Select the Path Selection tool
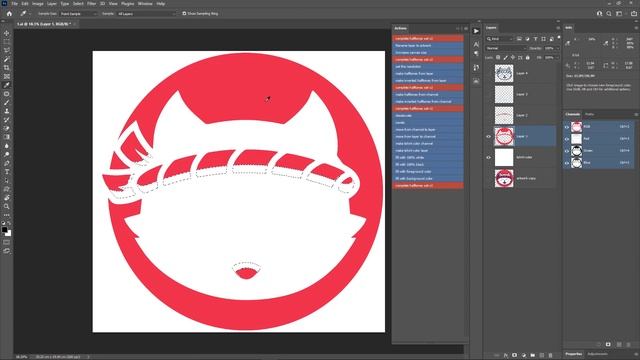This screenshot has height=360, width=640. tap(7, 180)
